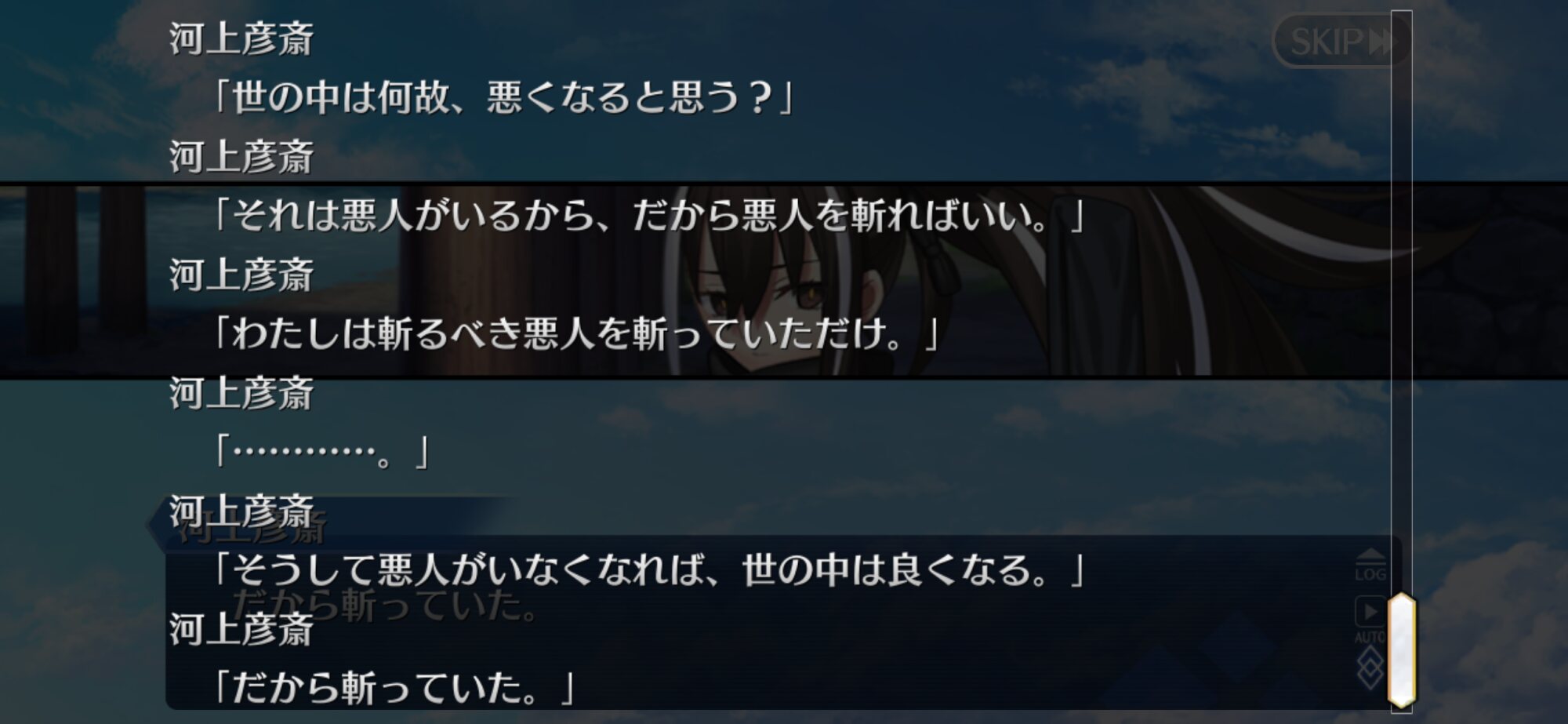Select the log line 「世の中は何故、悪くなると思う?」
Viewport: 1568px width, 724px height.
tap(504, 99)
